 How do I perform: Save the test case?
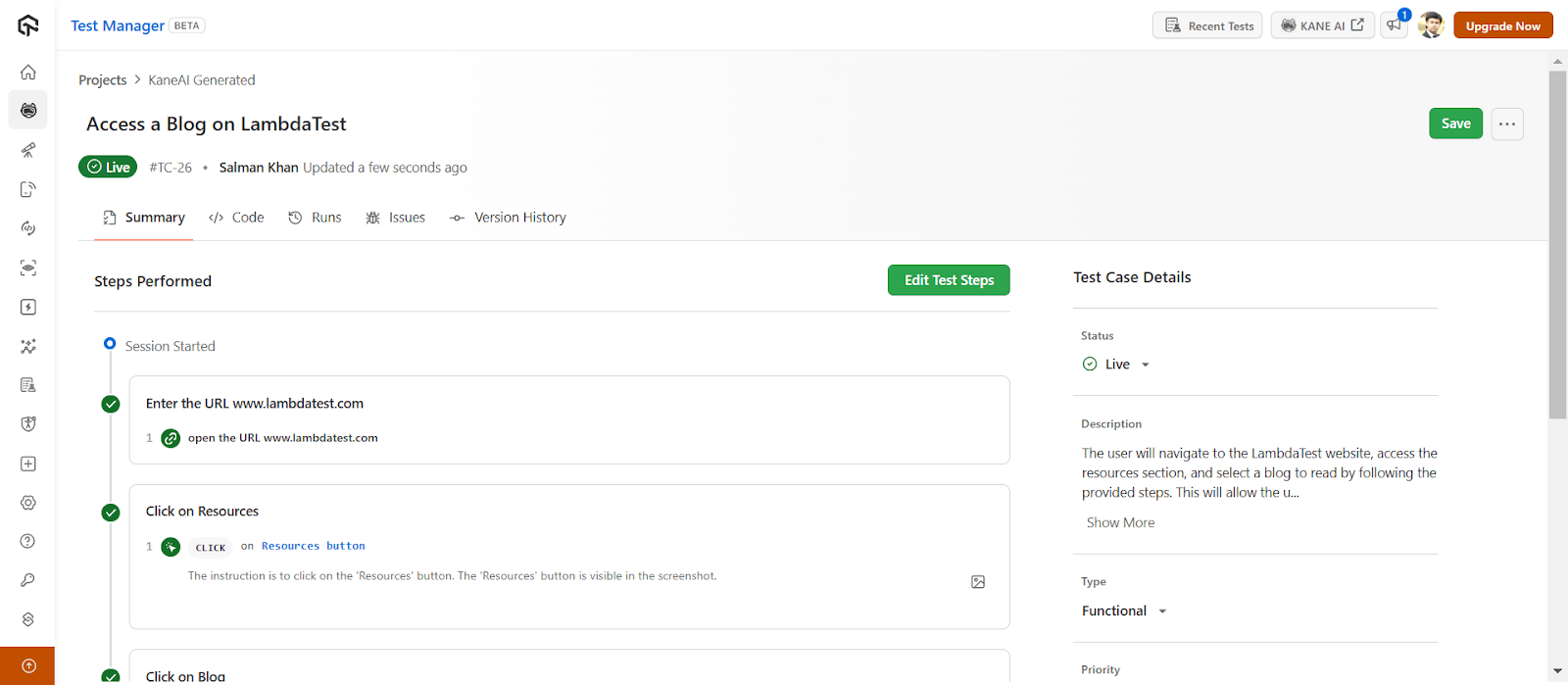coord(1455,123)
